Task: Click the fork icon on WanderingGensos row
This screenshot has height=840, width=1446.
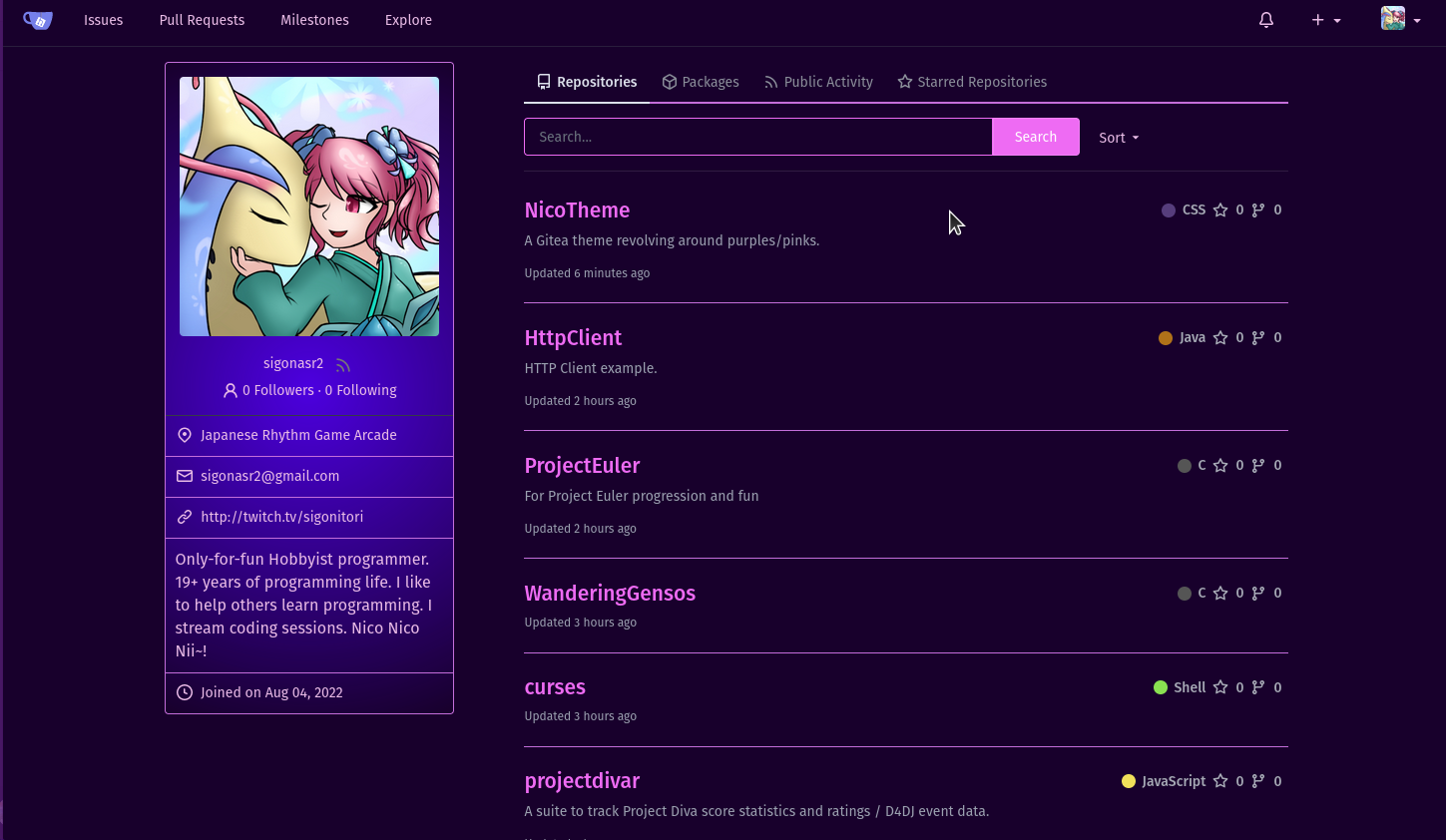Action: 1258,594
